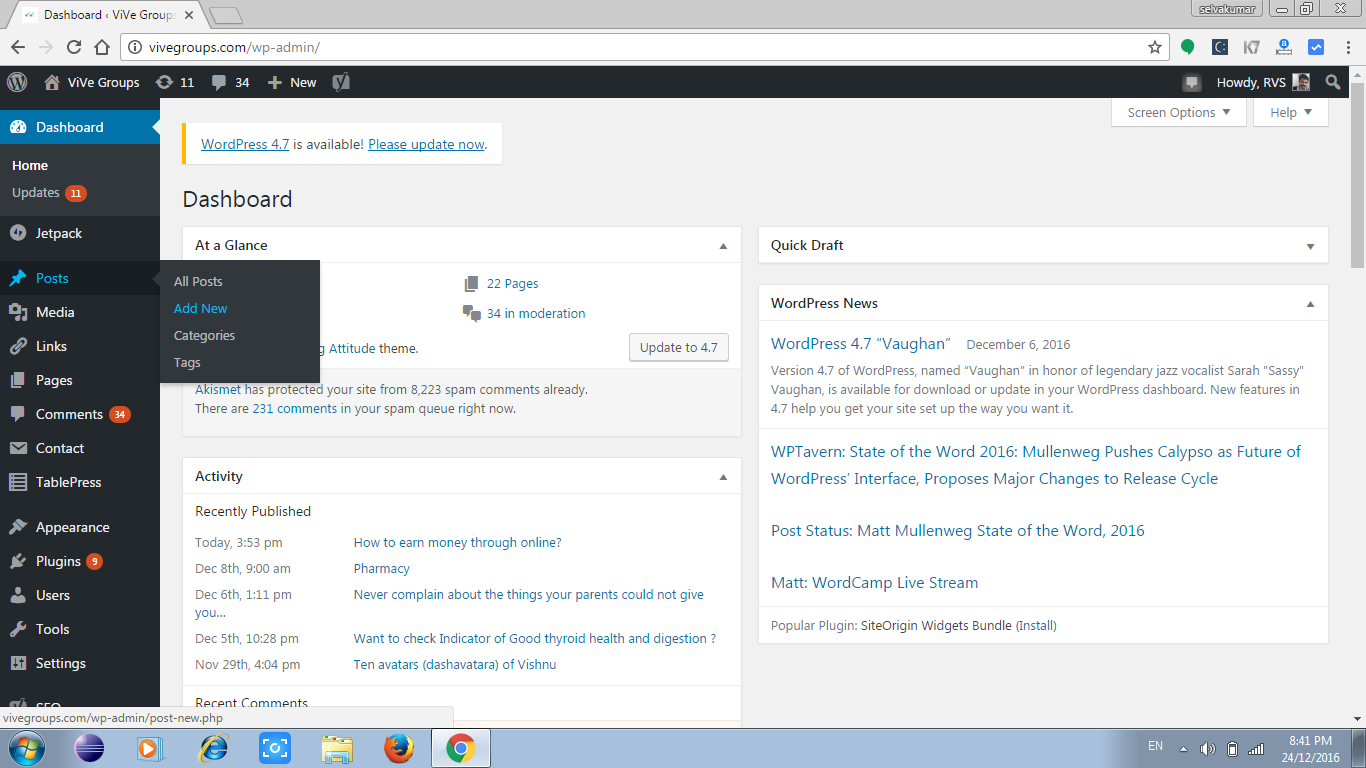
Task: Open Contact in the sidebar
Action: click(x=80, y=448)
